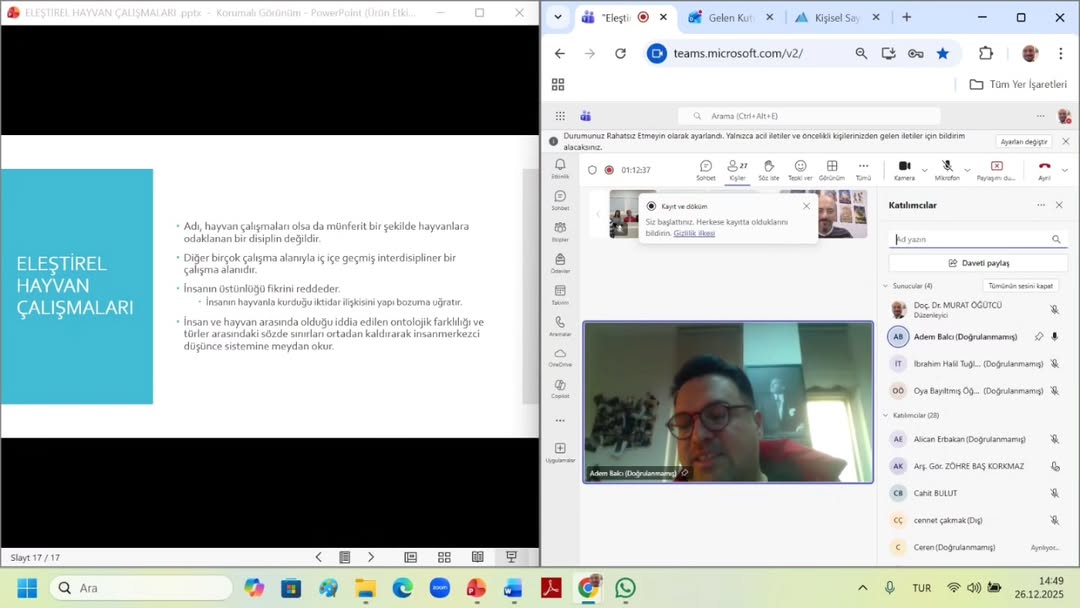Open the Sohbet chat icon in meeting toolbar

click(x=705, y=167)
